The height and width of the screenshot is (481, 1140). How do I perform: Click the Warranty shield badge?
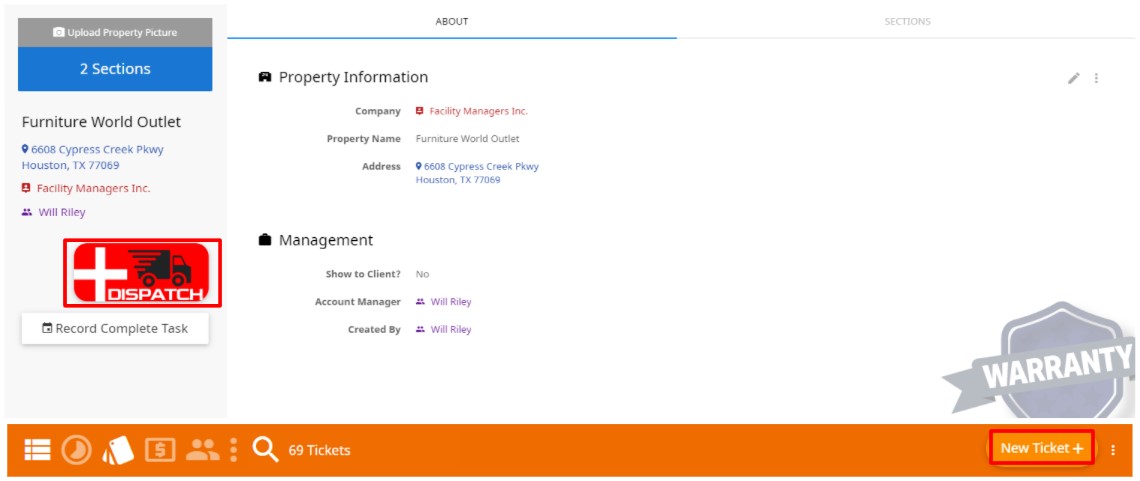(x=1047, y=360)
